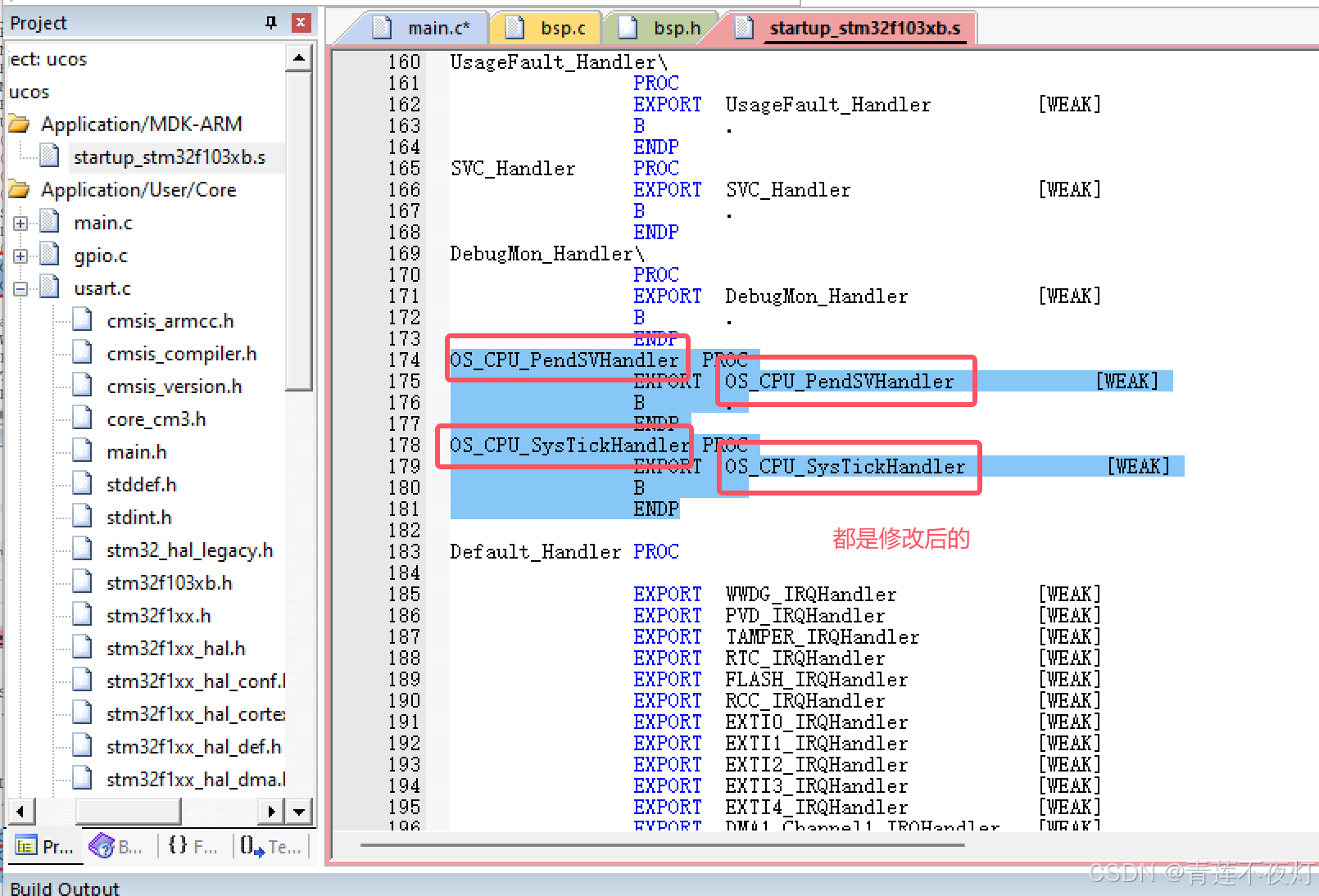The image size is (1319, 896).
Task: Open the Books pane via its icon
Action: 102,846
